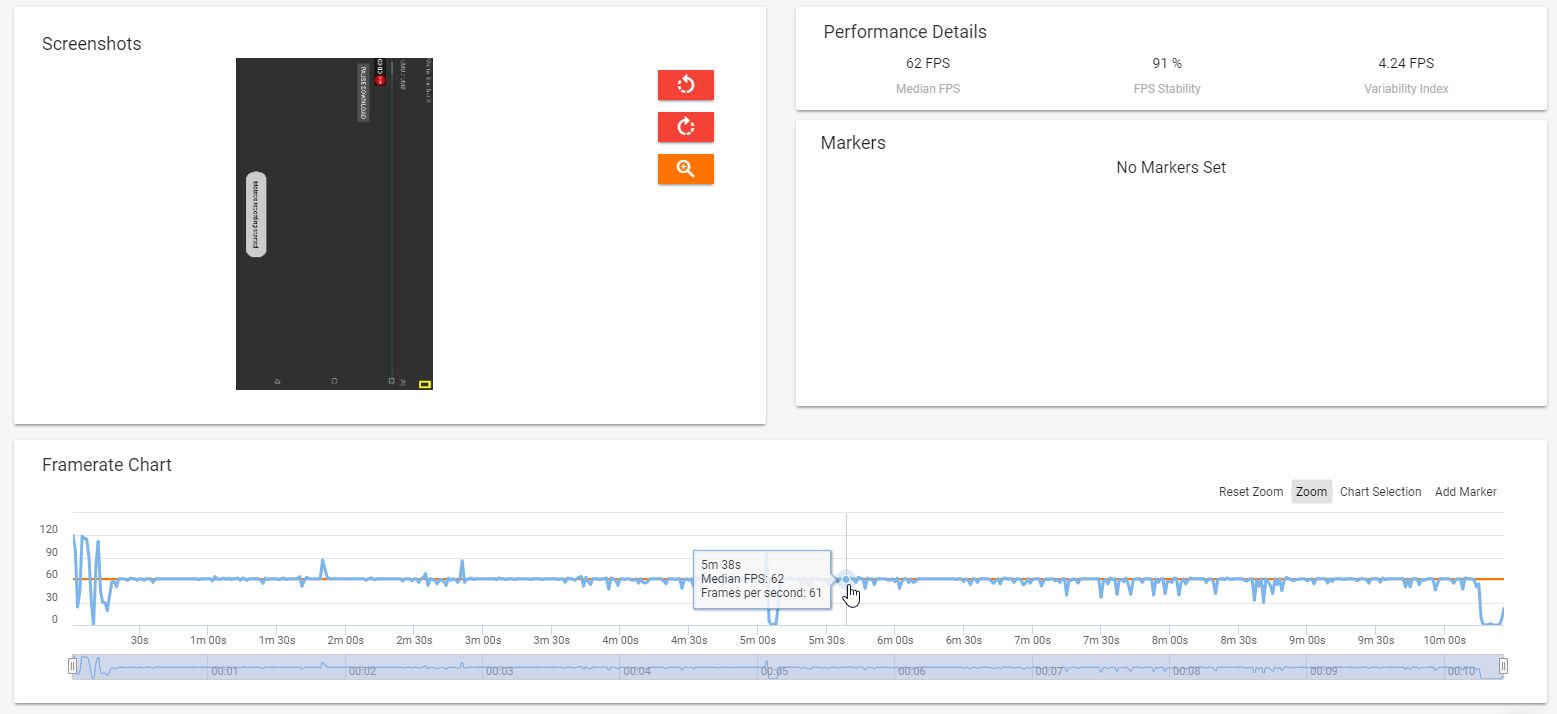1557x714 pixels.
Task: Open the phone screenshot thumbnail
Action: [334, 223]
